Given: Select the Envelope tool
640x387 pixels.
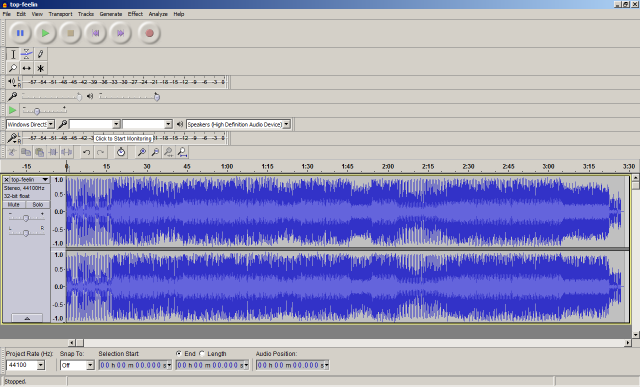Looking at the screenshot, I should 27,54.
